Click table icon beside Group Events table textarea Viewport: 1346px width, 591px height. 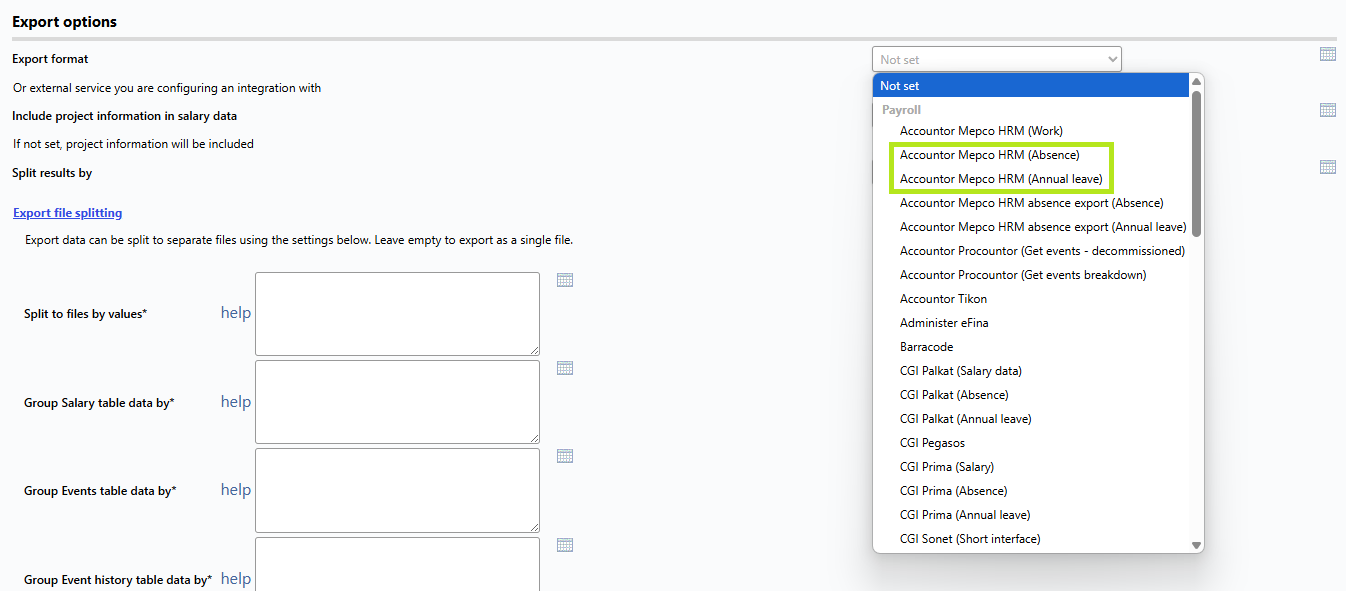(565, 456)
